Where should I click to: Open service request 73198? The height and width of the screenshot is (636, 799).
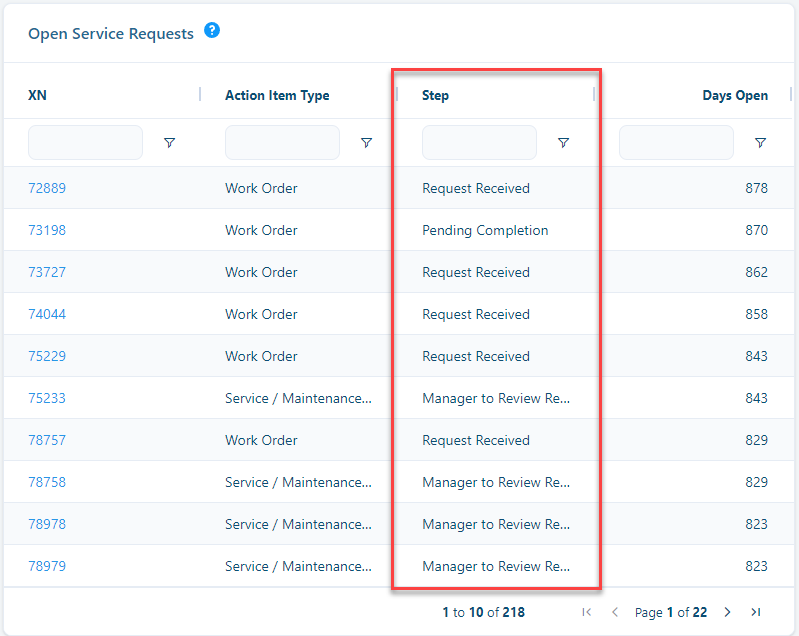47,230
